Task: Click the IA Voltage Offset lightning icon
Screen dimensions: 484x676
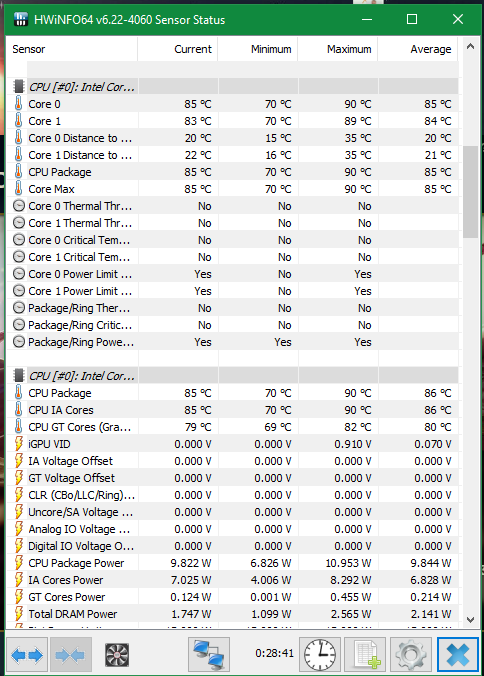Action: click(x=19, y=460)
